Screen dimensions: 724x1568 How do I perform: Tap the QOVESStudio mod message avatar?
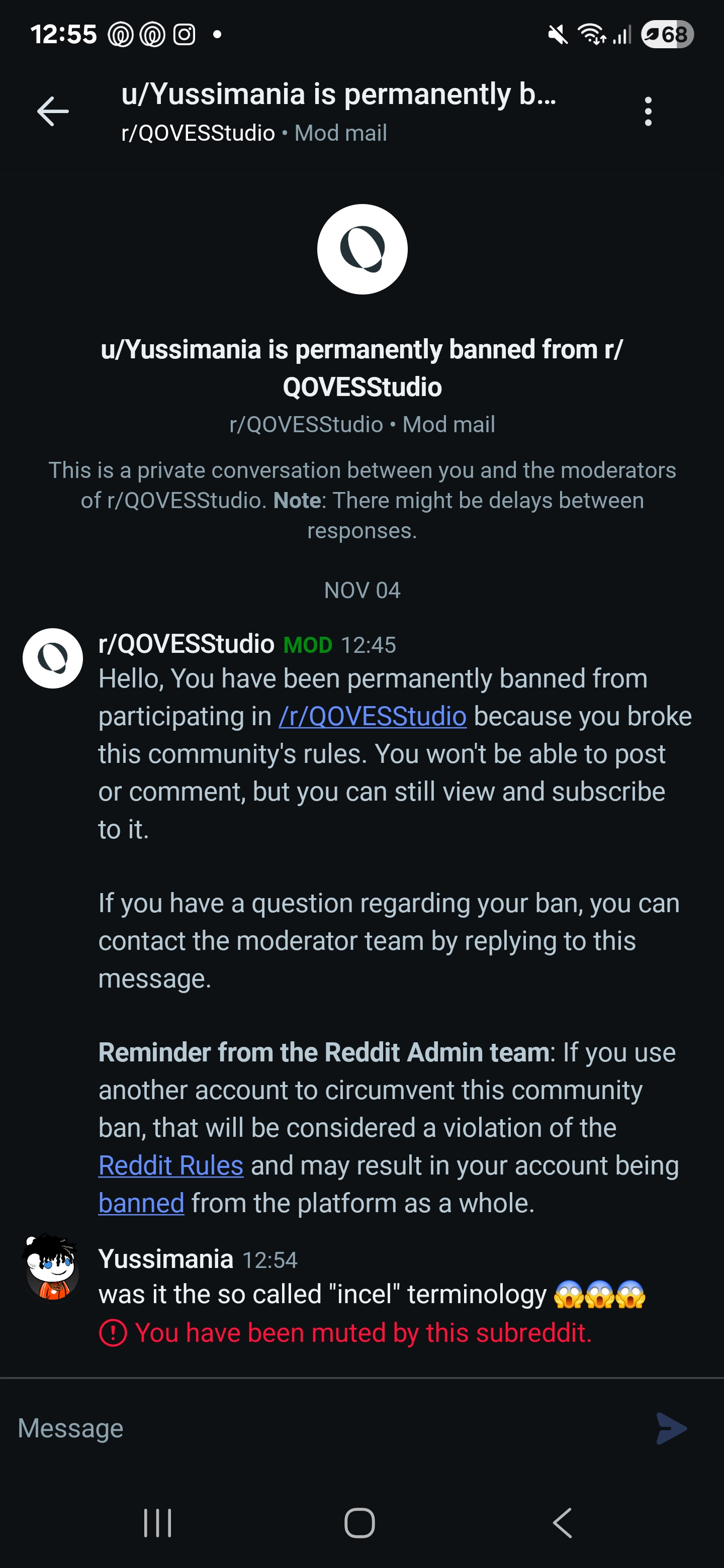pos(53,658)
